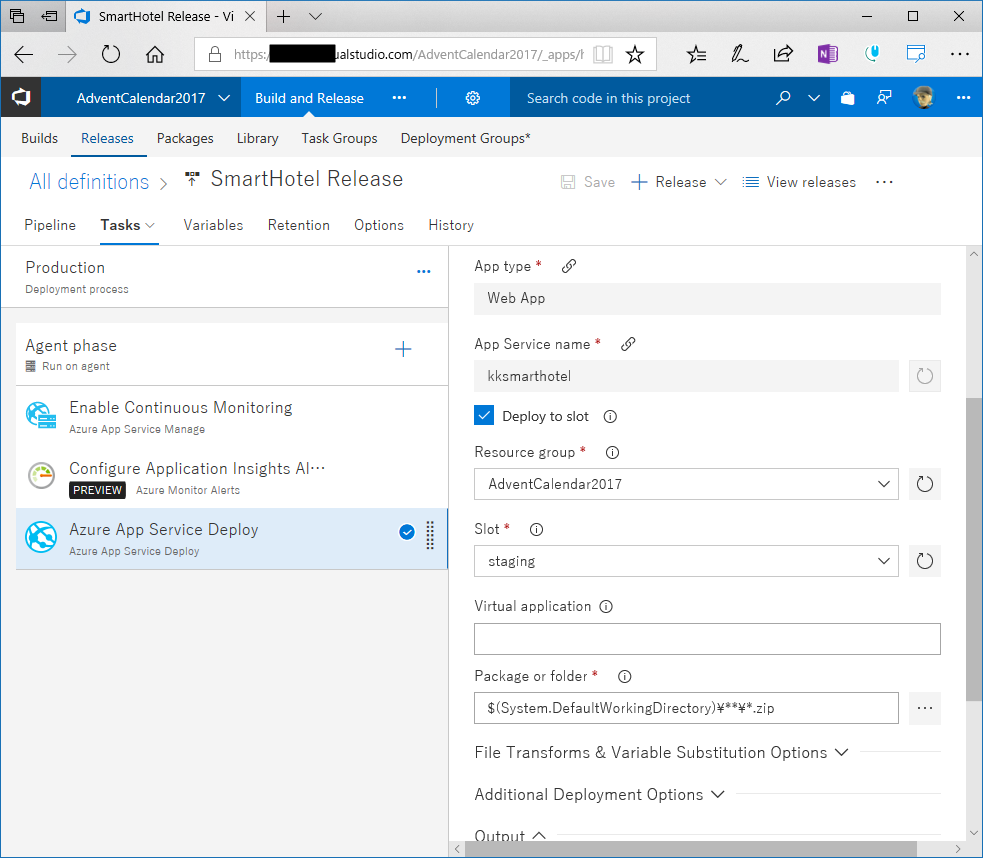Switch to the Pipeline tab
The width and height of the screenshot is (983, 858).
click(50, 225)
